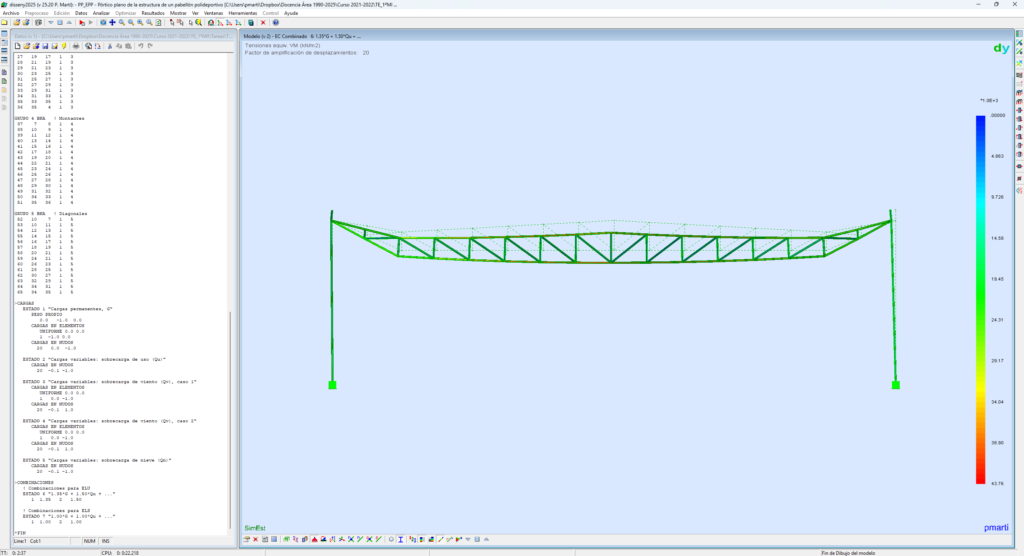Click the blue pan cross tool
The image size is (1024, 556).
tap(112, 22)
